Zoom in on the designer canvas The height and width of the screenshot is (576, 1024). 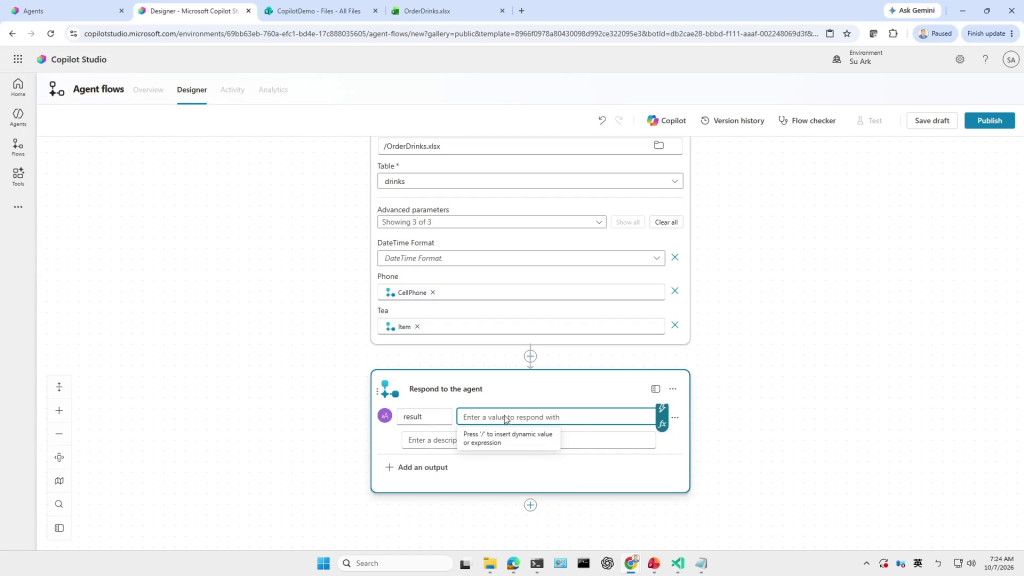(59, 411)
